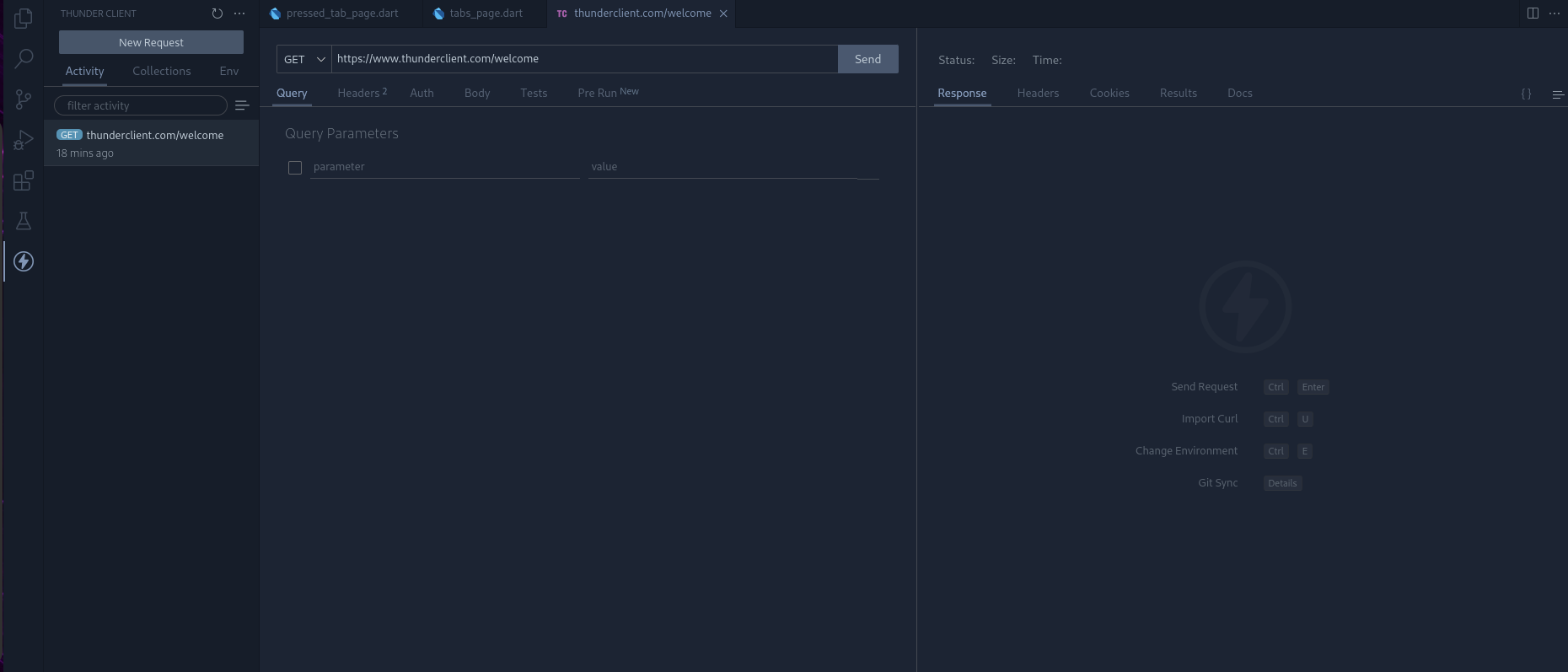Switch to the Collections tab

(x=161, y=72)
